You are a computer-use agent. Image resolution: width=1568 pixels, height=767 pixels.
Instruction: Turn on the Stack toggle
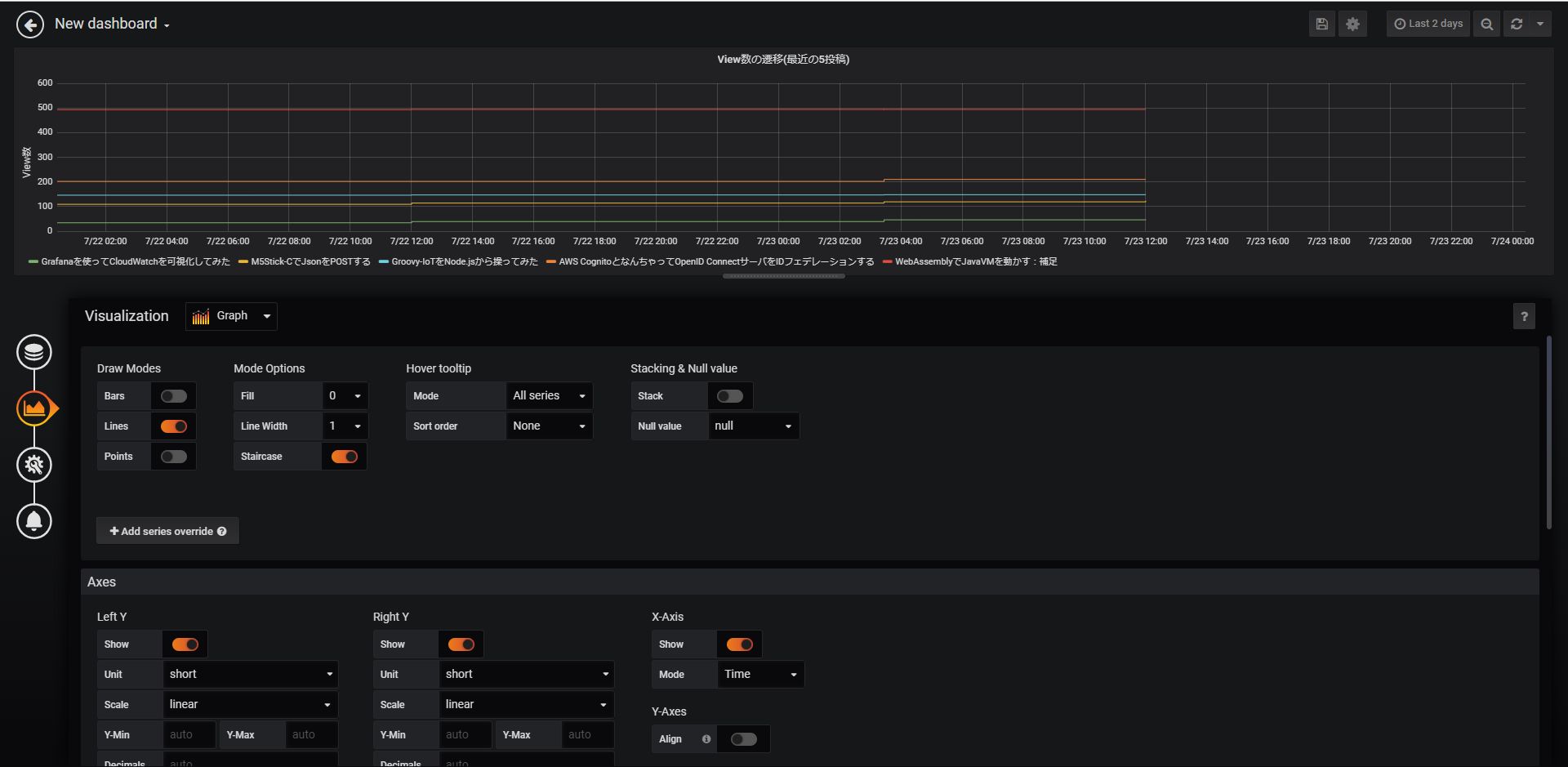pyautogui.click(x=729, y=396)
